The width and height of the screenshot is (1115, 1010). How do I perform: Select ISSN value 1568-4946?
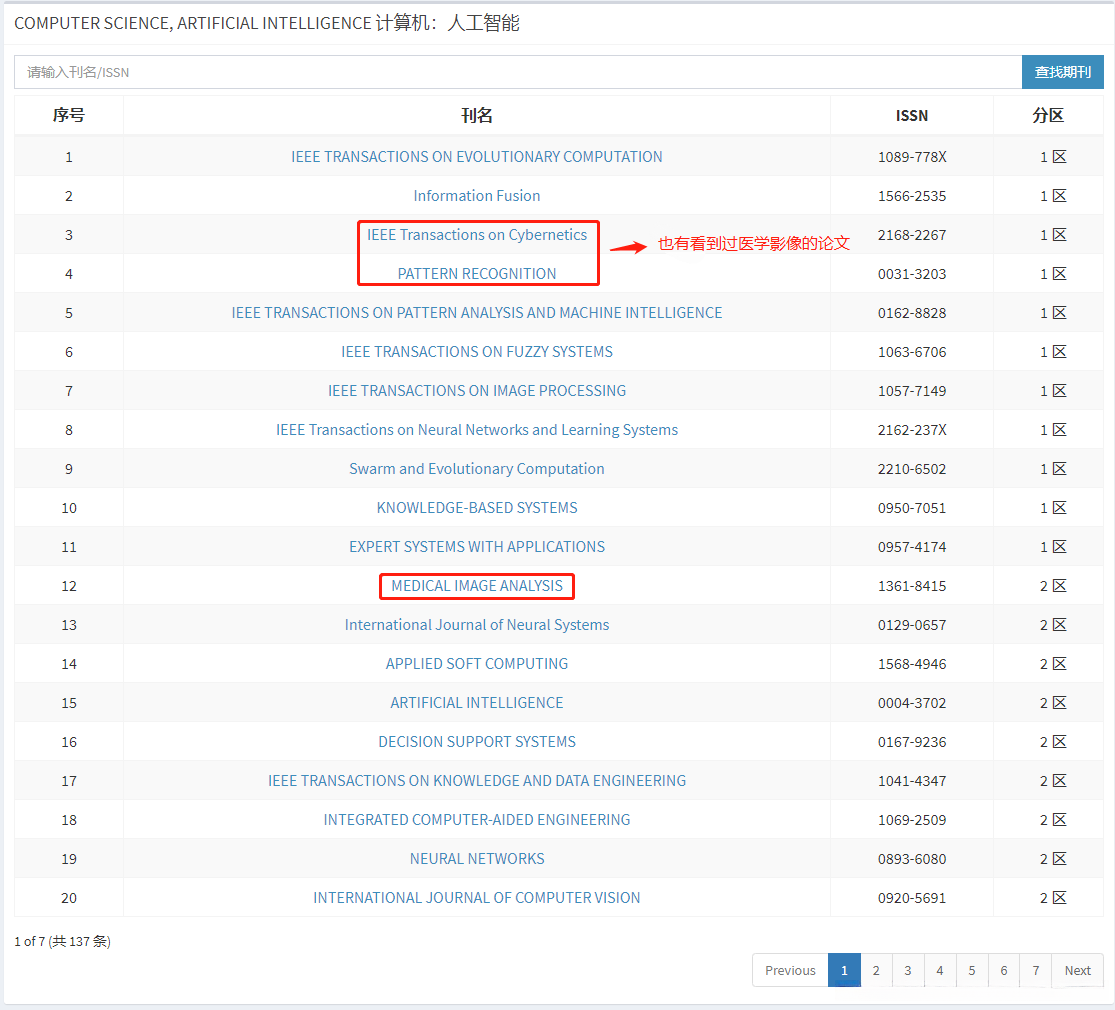pyautogui.click(x=912, y=664)
